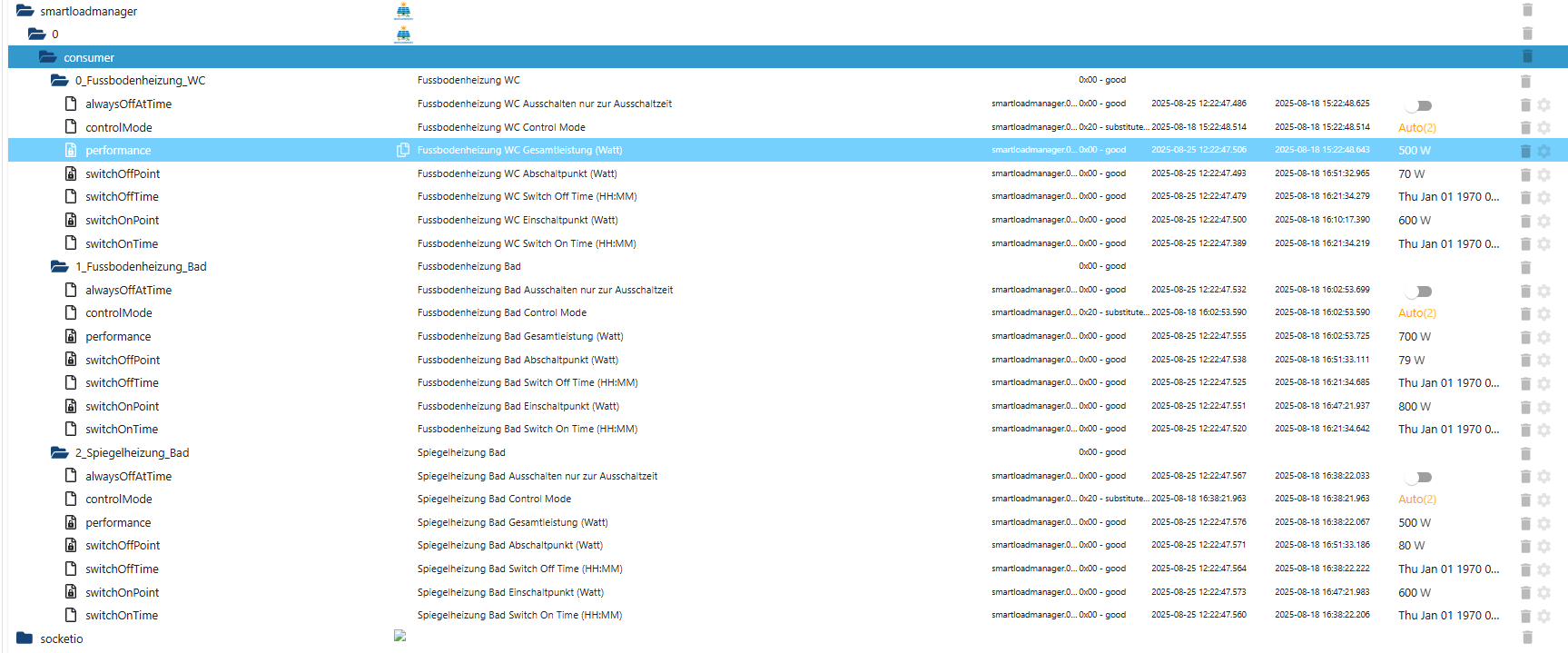Delete 1_Fussbodenheizung_Bad folder with trash icon
The width and height of the screenshot is (1568, 653).
click(x=1526, y=268)
